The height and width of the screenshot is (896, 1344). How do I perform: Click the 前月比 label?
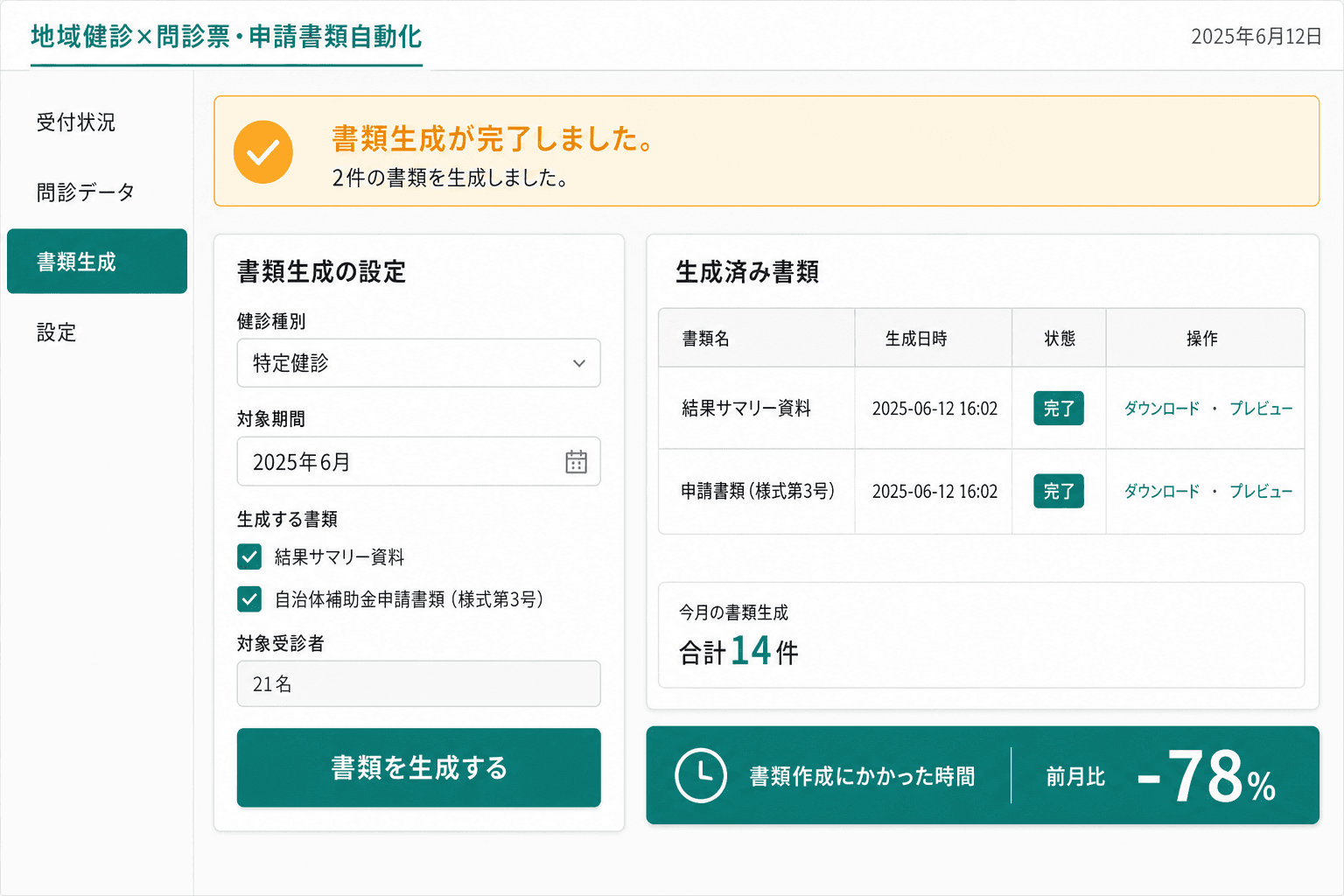(x=1075, y=777)
